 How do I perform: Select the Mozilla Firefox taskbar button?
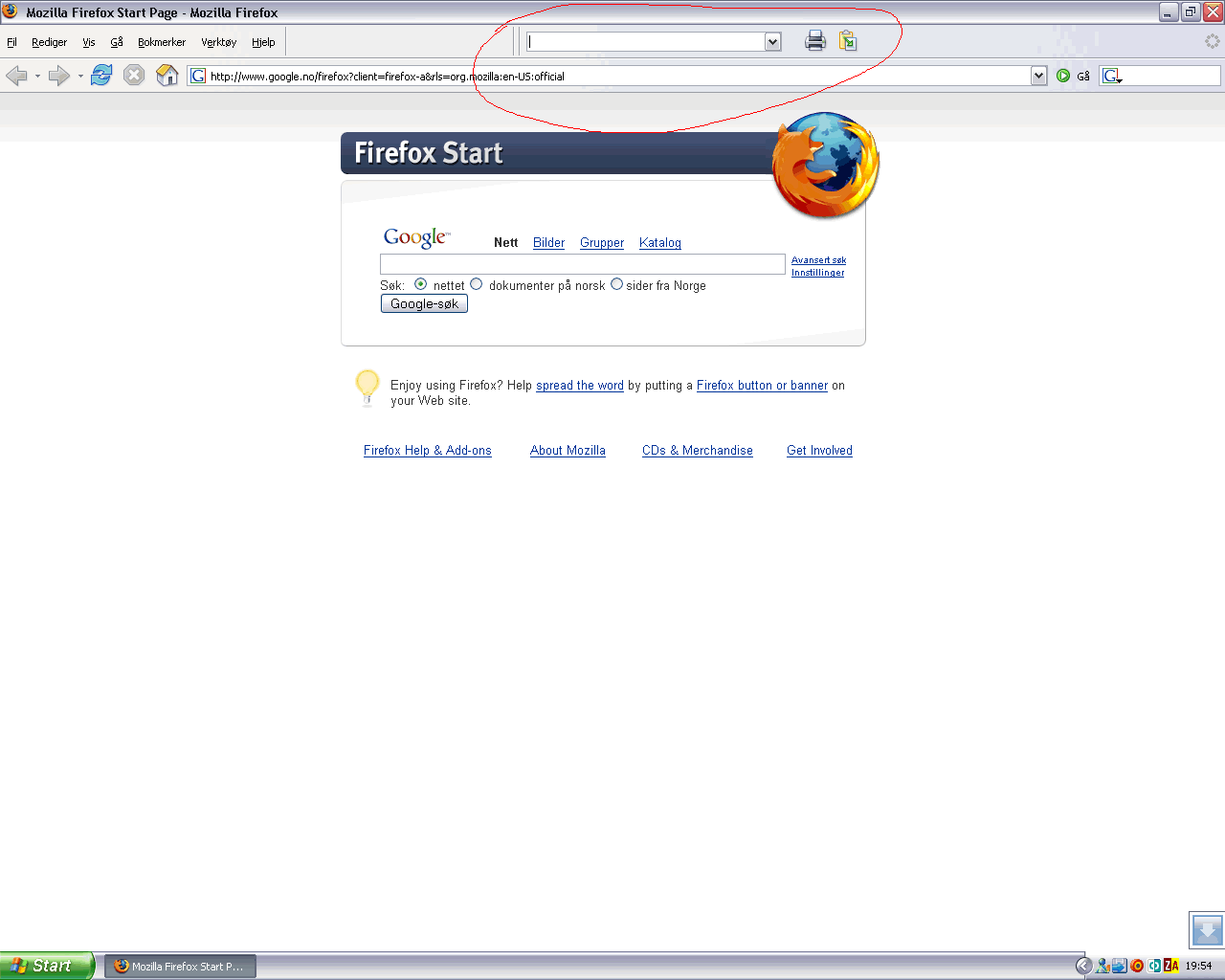[x=180, y=967]
